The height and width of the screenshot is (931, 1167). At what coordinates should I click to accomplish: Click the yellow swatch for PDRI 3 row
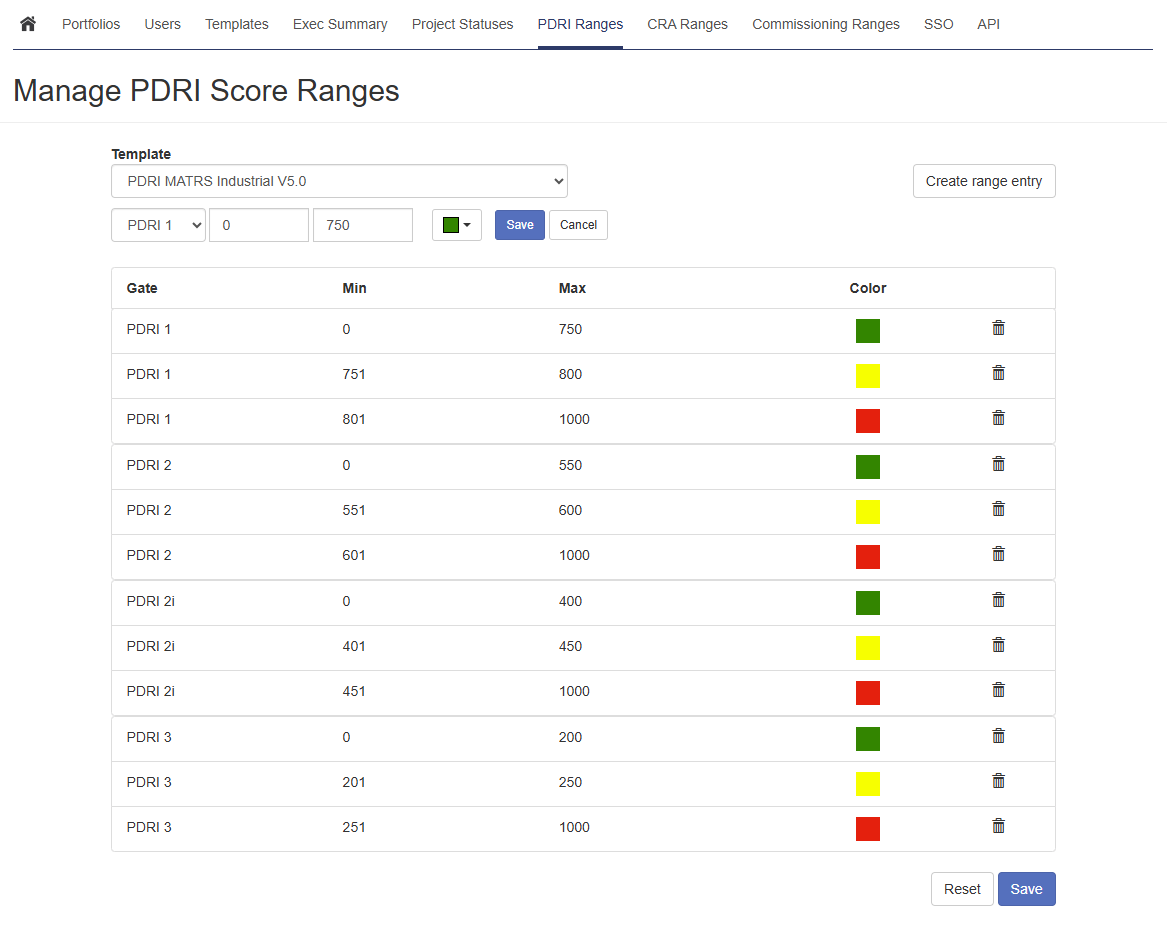coord(867,783)
